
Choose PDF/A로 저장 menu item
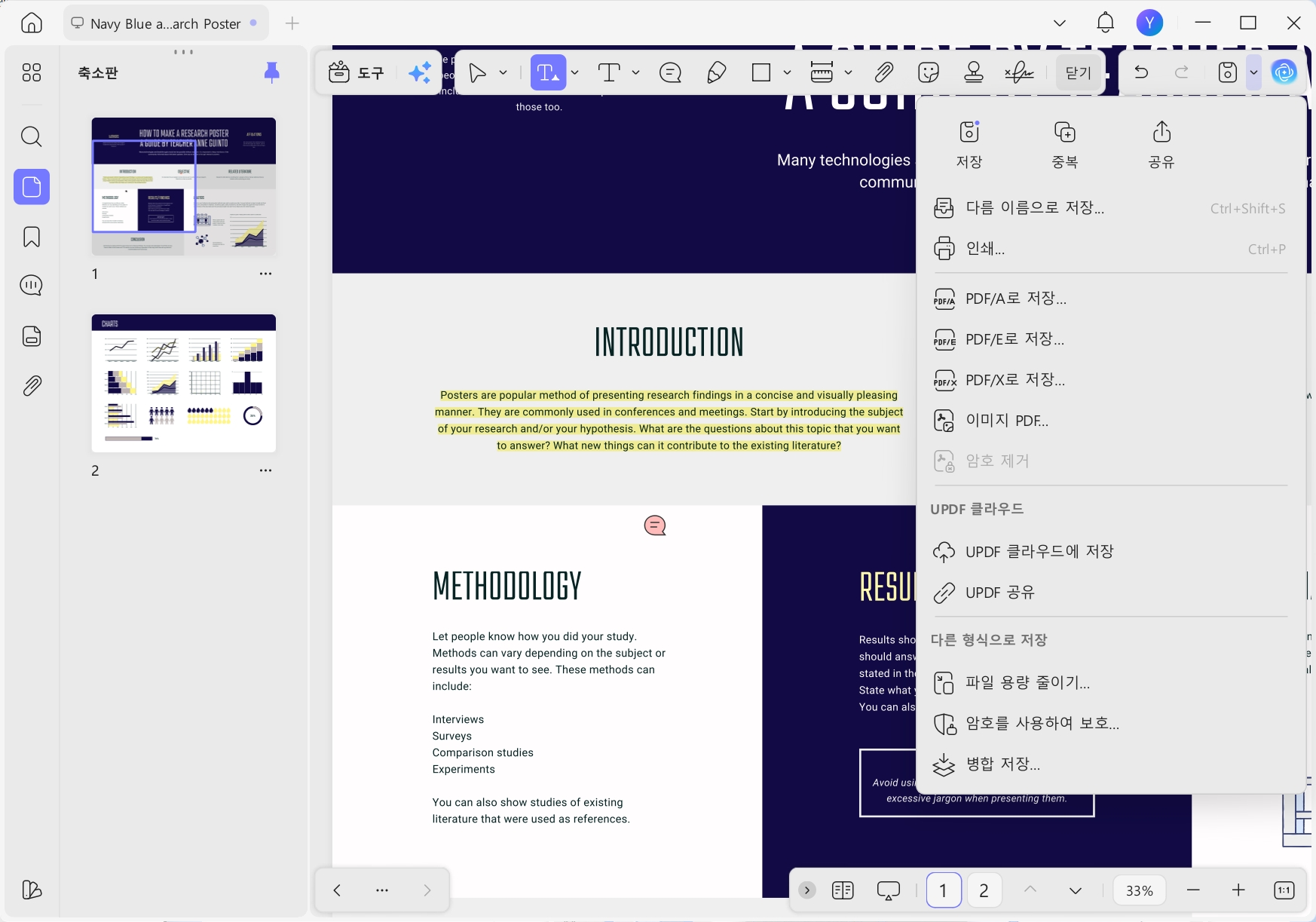[x=1109, y=299]
